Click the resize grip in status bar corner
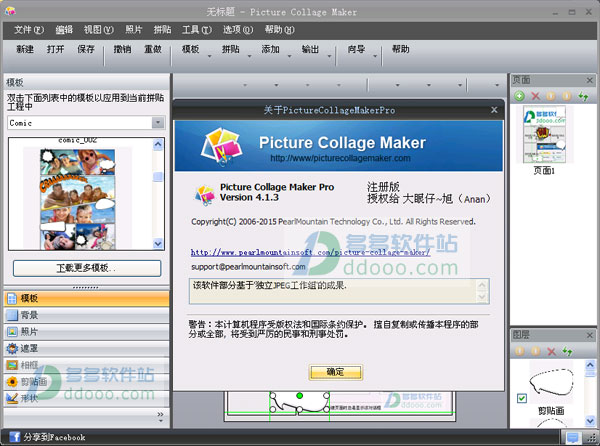The width and height of the screenshot is (600, 446). coord(592,438)
